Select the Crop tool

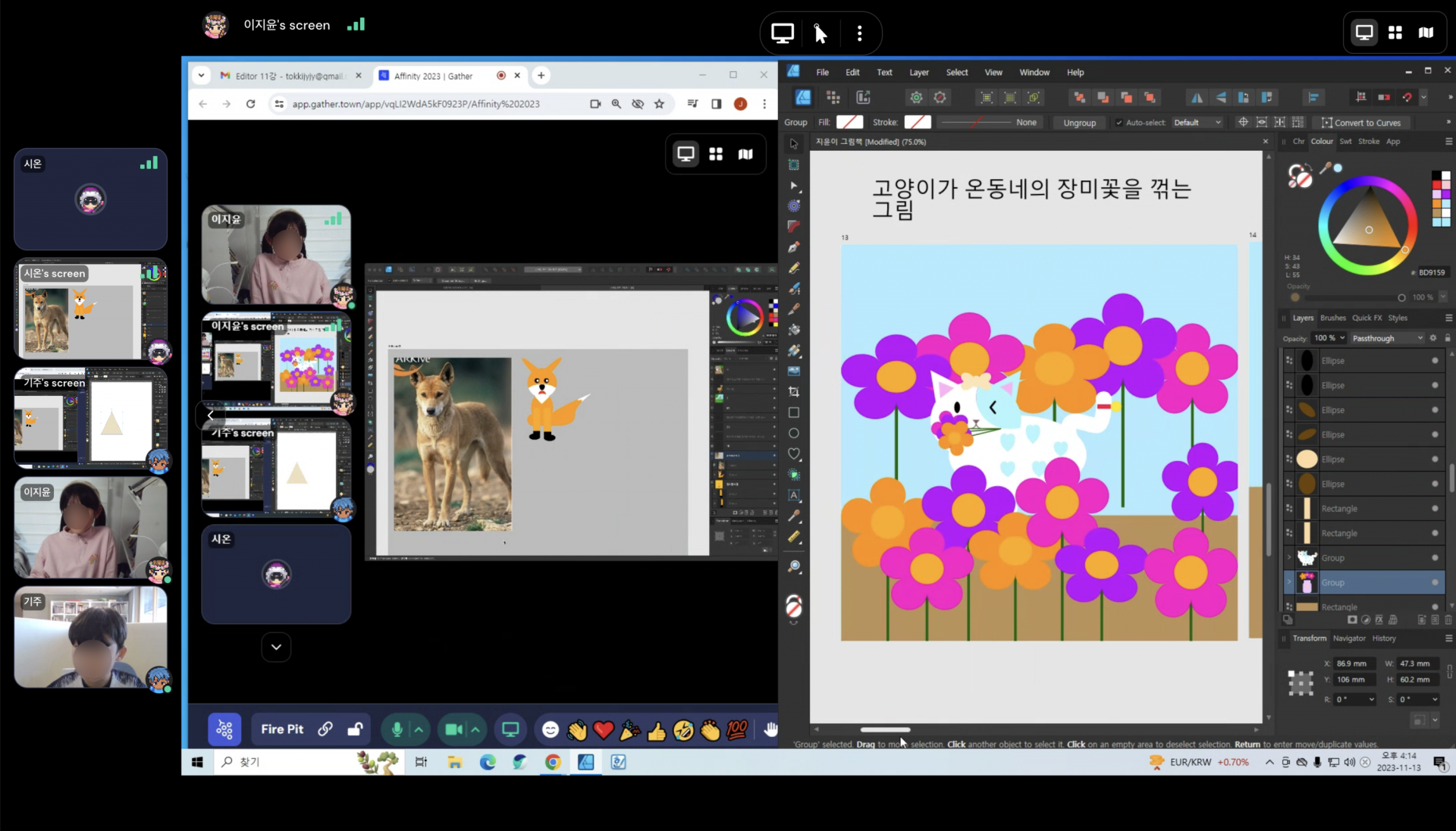click(794, 392)
